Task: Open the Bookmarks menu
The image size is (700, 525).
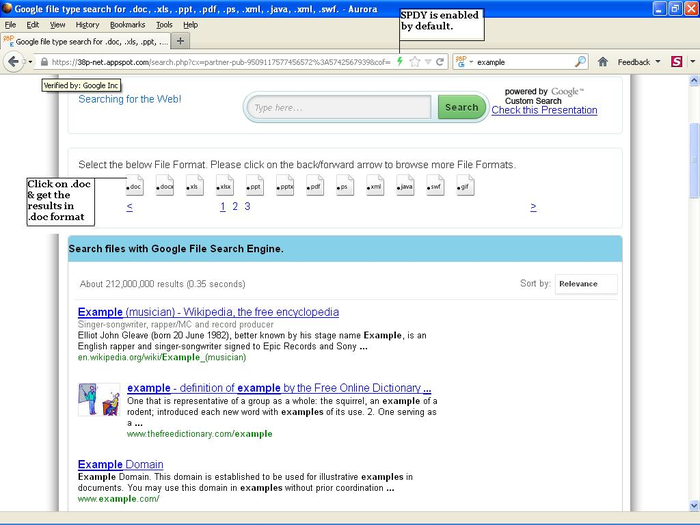Action: click(128, 25)
